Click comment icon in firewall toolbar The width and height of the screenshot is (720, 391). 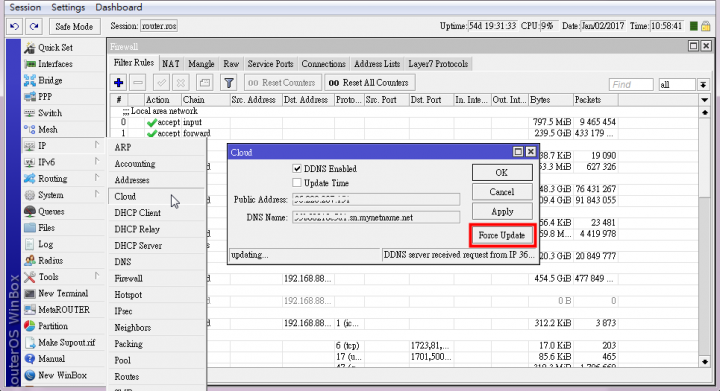pos(205,83)
